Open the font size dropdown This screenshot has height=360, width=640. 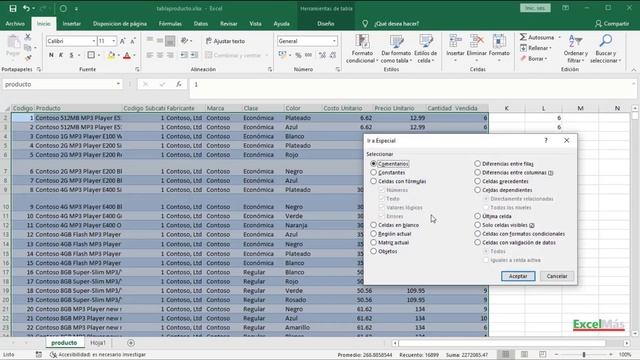113,41
